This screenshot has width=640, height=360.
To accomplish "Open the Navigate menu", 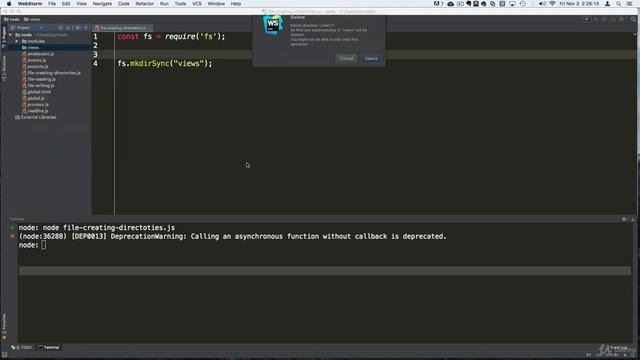I will 102,4.
